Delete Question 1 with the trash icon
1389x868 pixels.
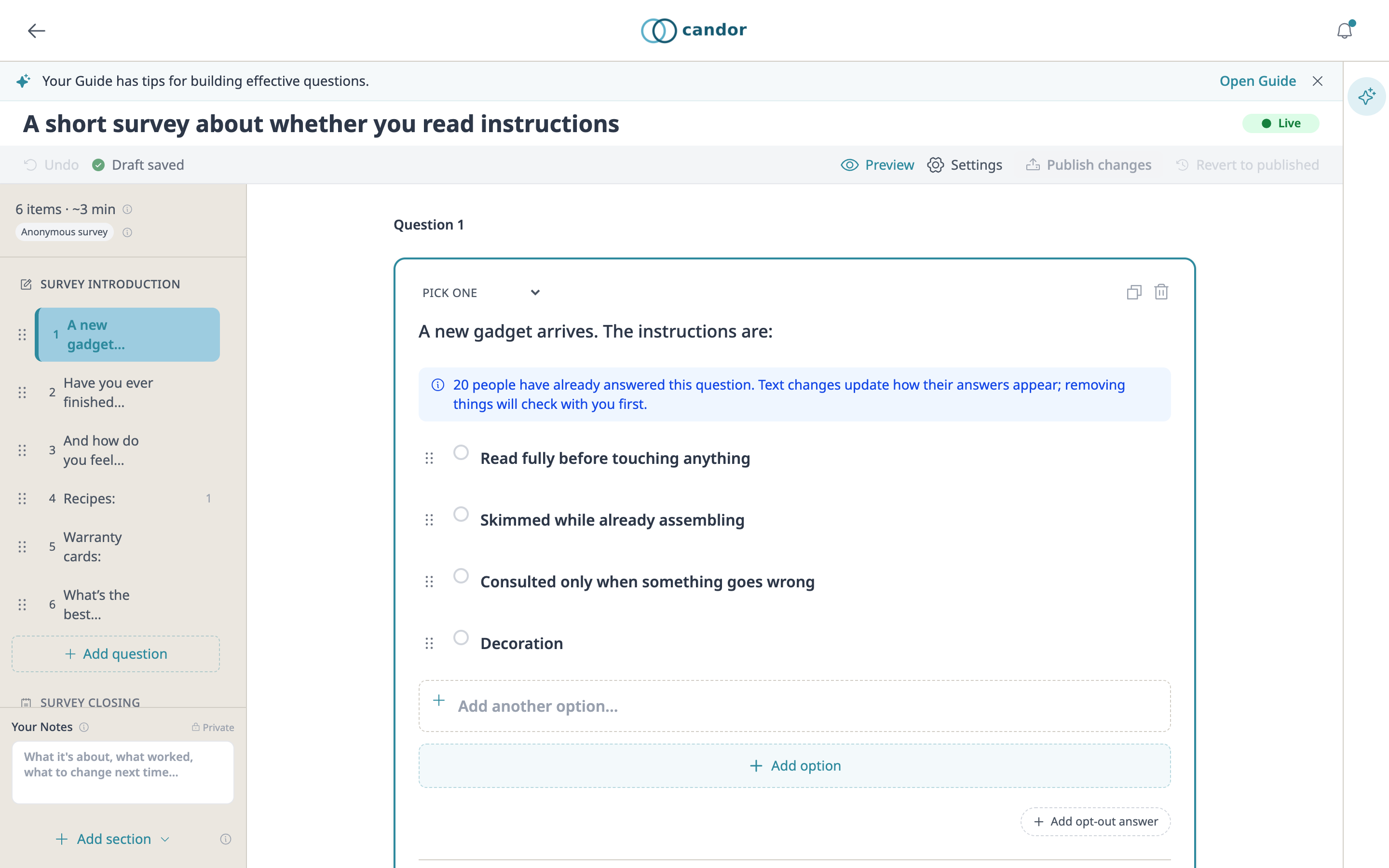pos(1161,292)
